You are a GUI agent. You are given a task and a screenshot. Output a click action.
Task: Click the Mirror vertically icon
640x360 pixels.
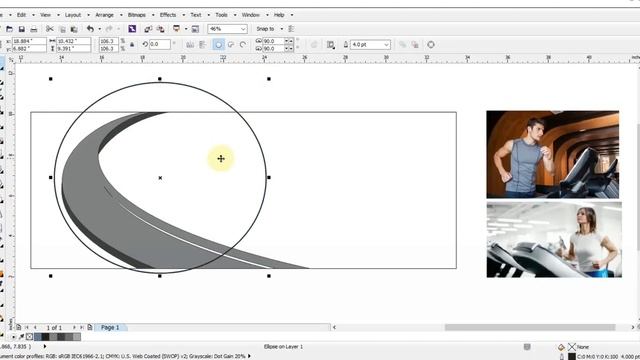[203, 45]
